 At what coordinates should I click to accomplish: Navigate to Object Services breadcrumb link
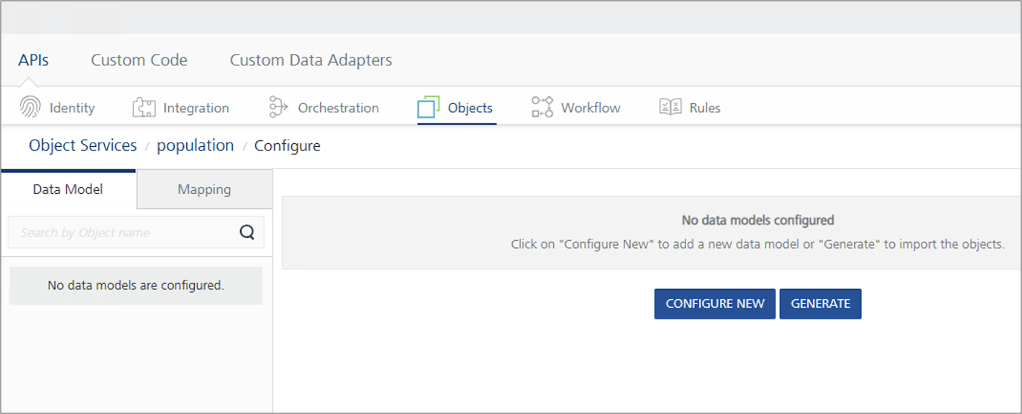click(83, 146)
